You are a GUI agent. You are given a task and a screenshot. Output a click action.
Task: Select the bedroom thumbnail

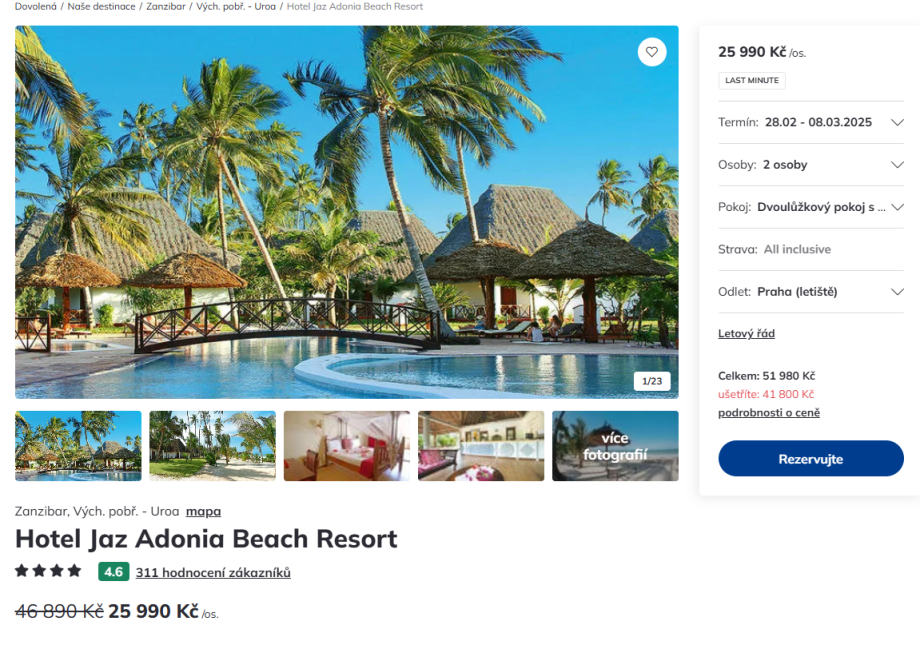pyautogui.click(x=347, y=446)
